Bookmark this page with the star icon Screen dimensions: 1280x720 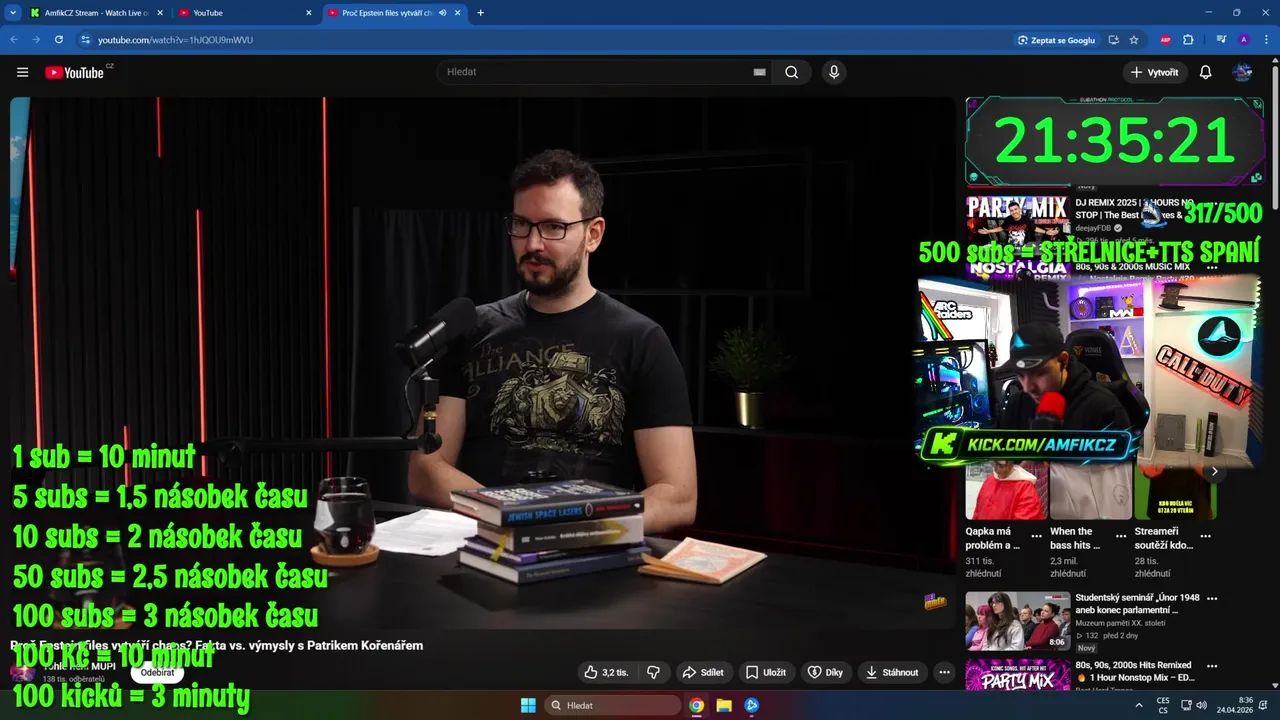click(1134, 40)
